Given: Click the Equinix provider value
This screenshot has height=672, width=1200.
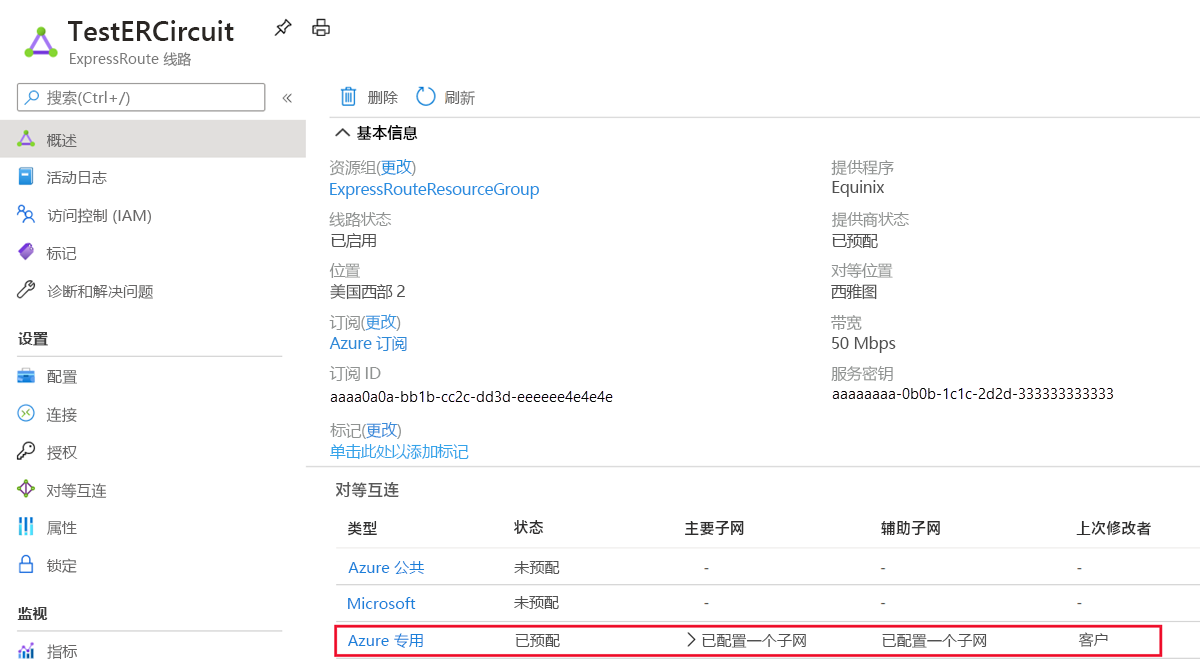Looking at the screenshot, I should click(858, 188).
